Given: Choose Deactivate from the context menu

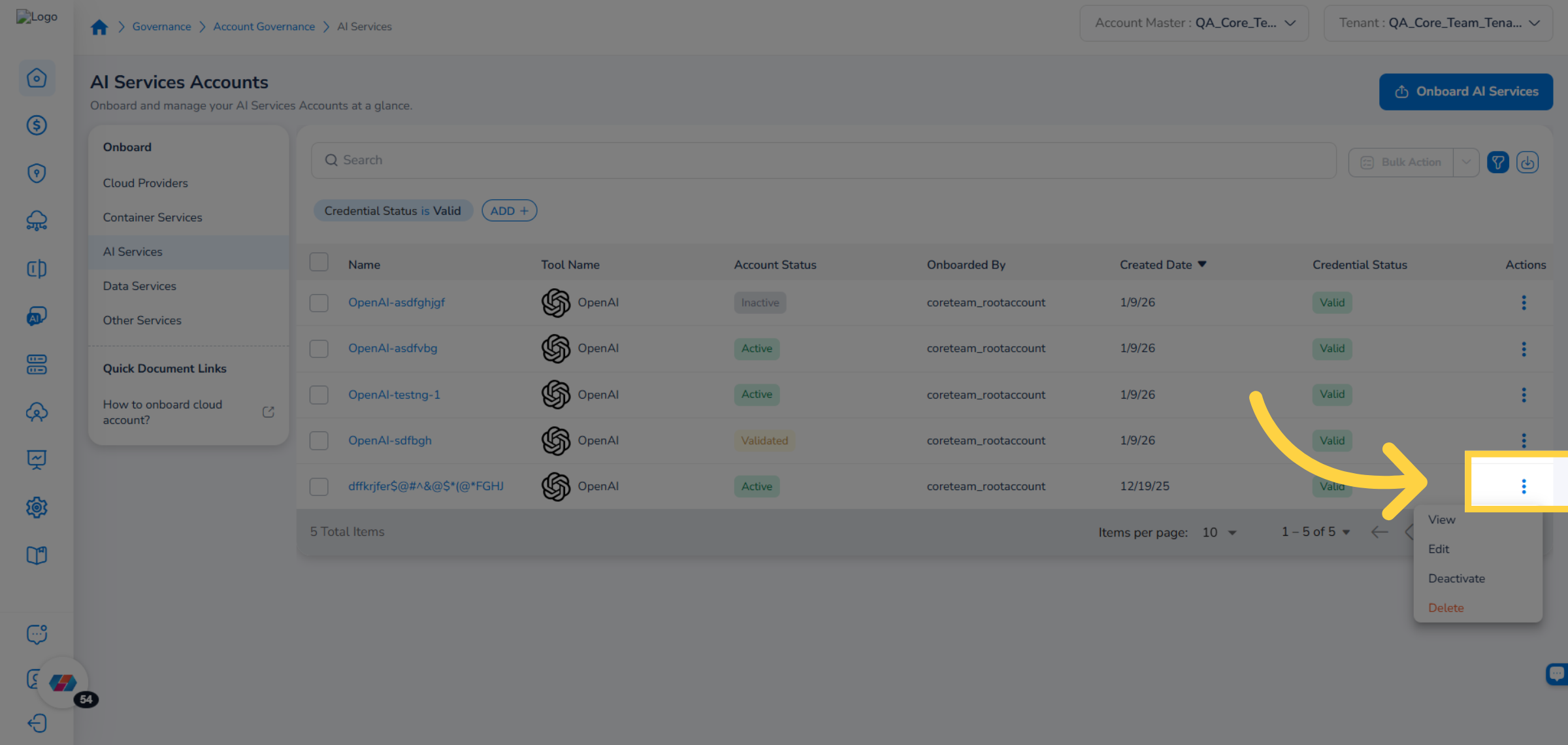Looking at the screenshot, I should tap(1456, 578).
